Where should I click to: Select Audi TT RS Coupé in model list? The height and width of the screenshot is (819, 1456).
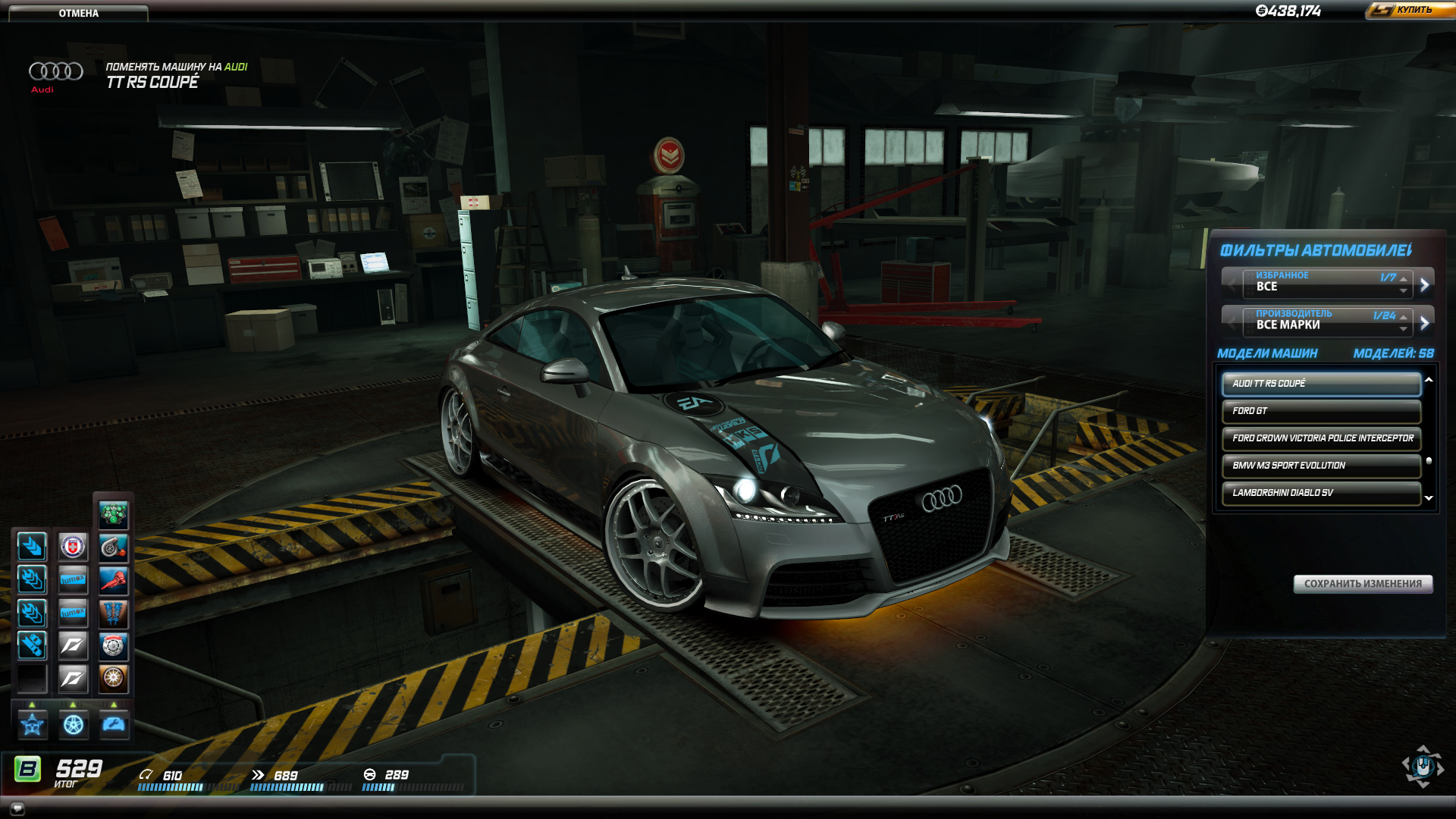pos(1321,384)
